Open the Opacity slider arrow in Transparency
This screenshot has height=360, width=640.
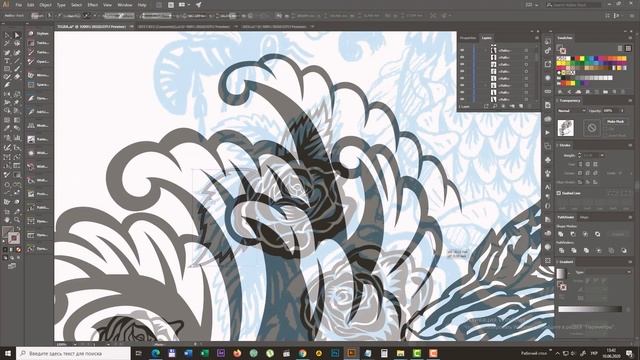(x=622, y=111)
